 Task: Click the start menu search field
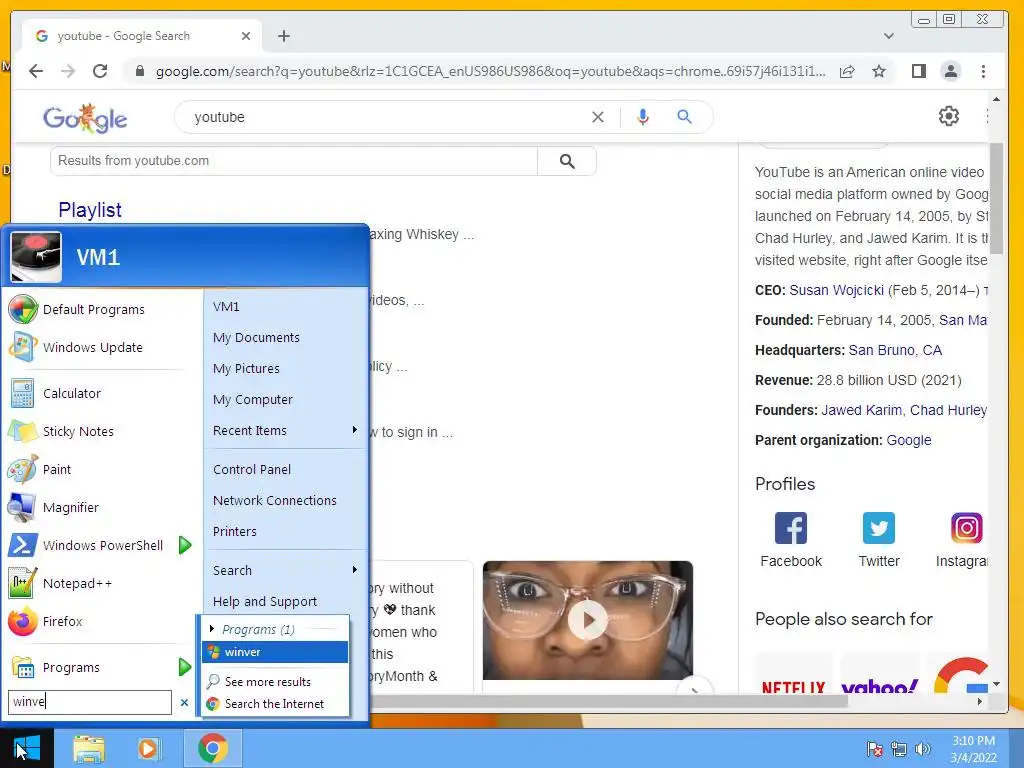pos(90,702)
